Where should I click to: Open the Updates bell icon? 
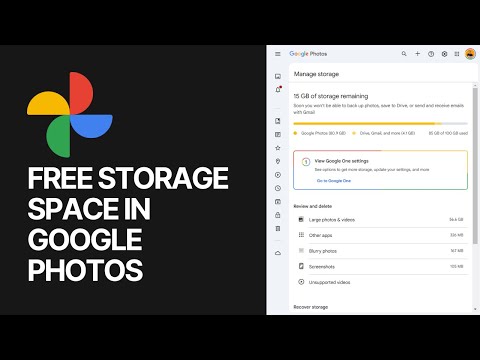(x=278, y=90)
